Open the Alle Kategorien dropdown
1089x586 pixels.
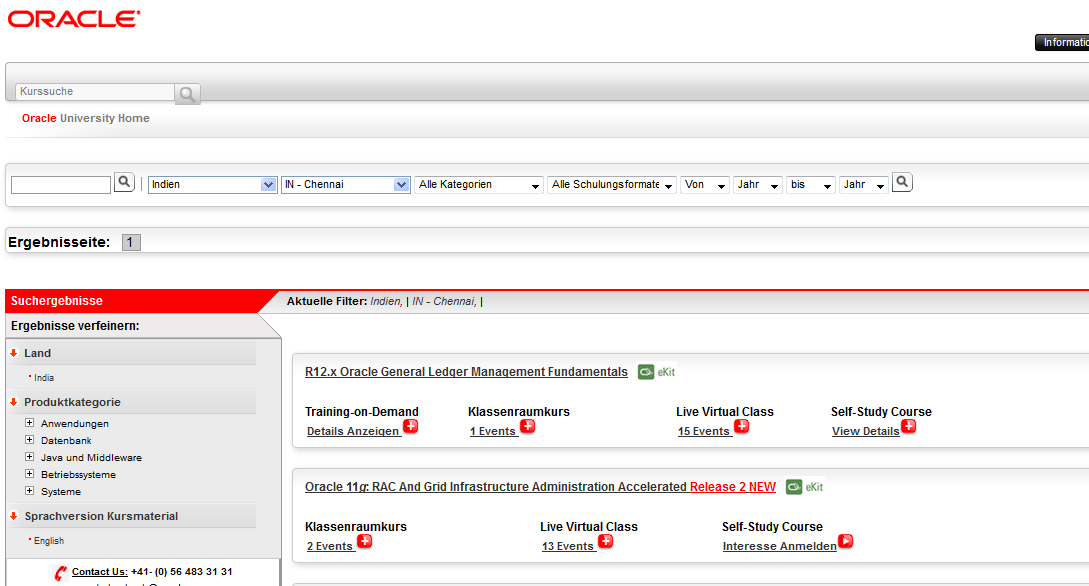pos(479,184)
